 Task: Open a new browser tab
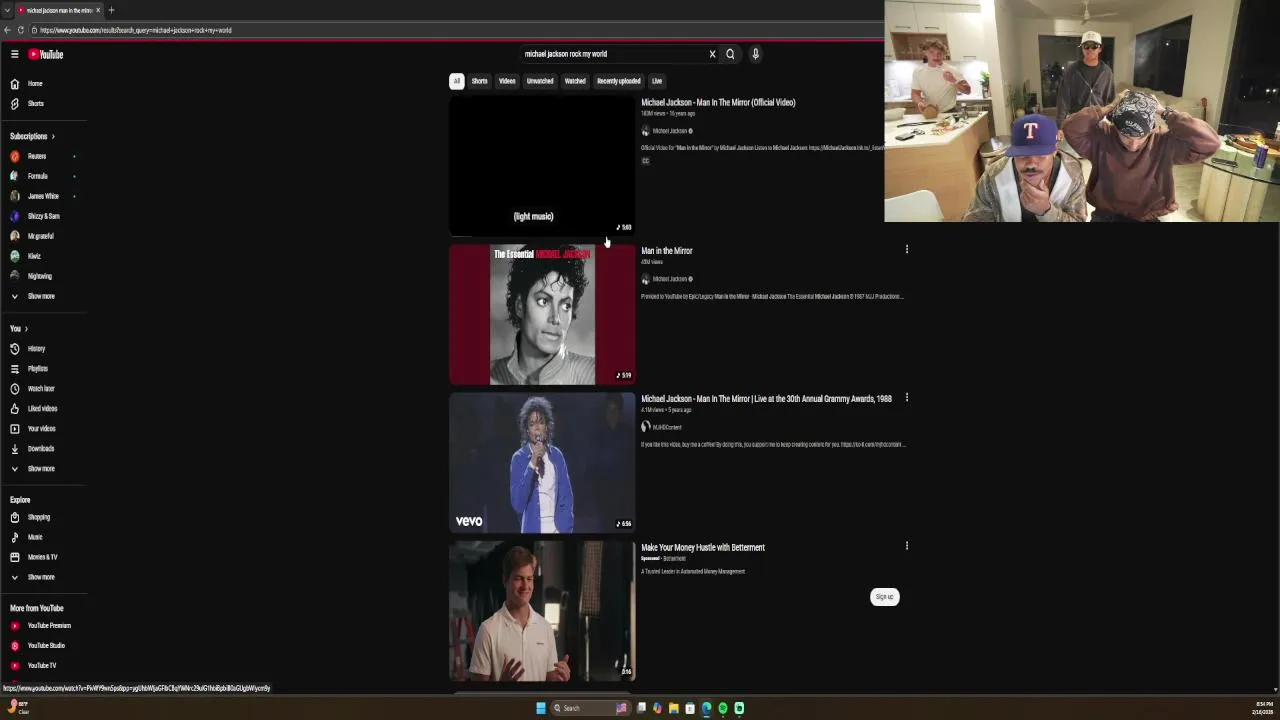click(111, 10)
